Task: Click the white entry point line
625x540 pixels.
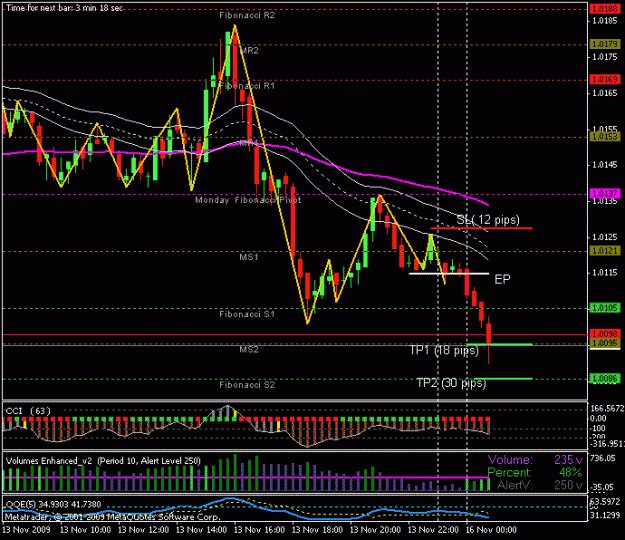Action: pos(449,274)
